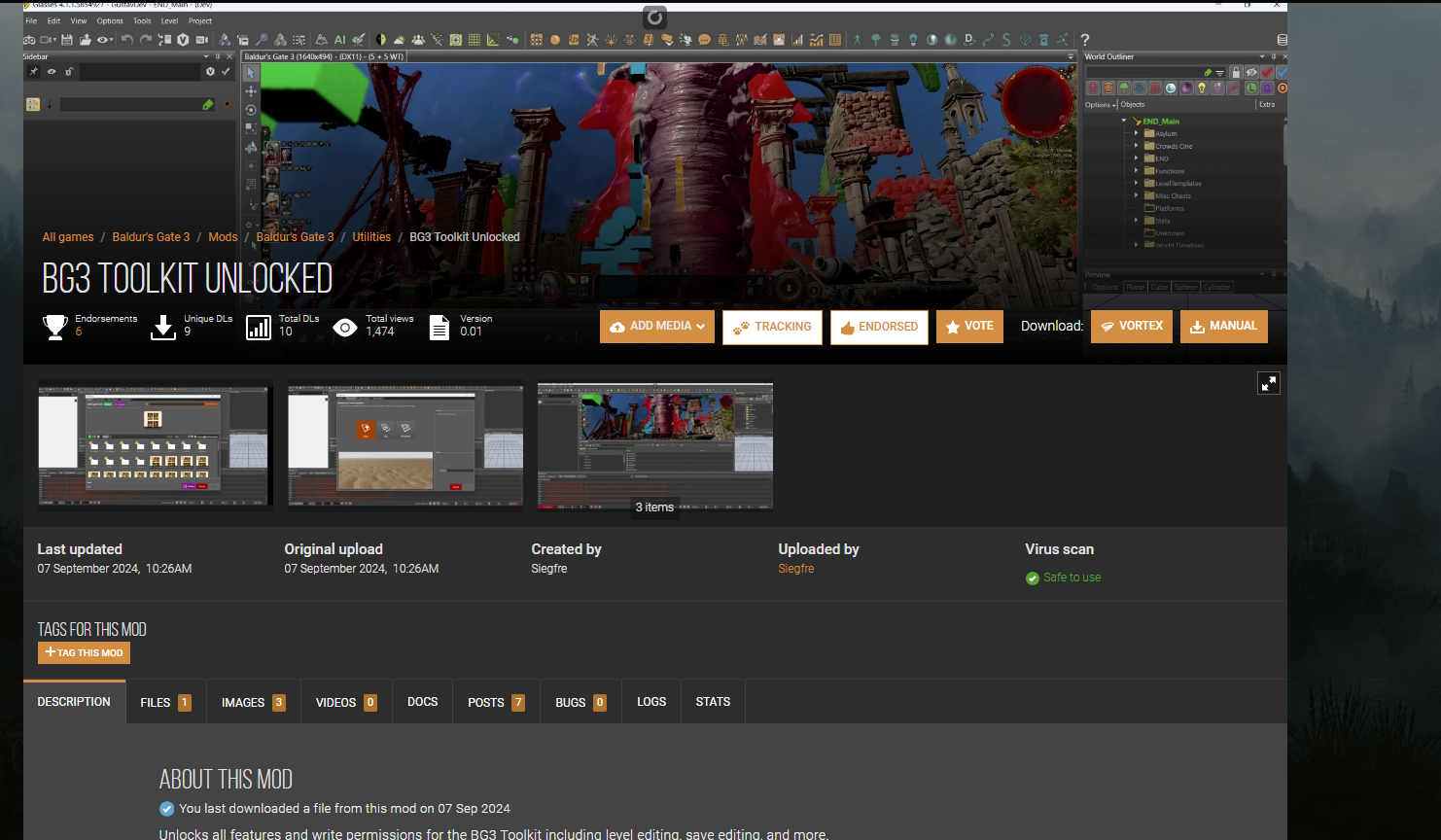Download the mod with the VORTEX button
Viewport: 1441px width, 840px height.
click(1132, 327)
